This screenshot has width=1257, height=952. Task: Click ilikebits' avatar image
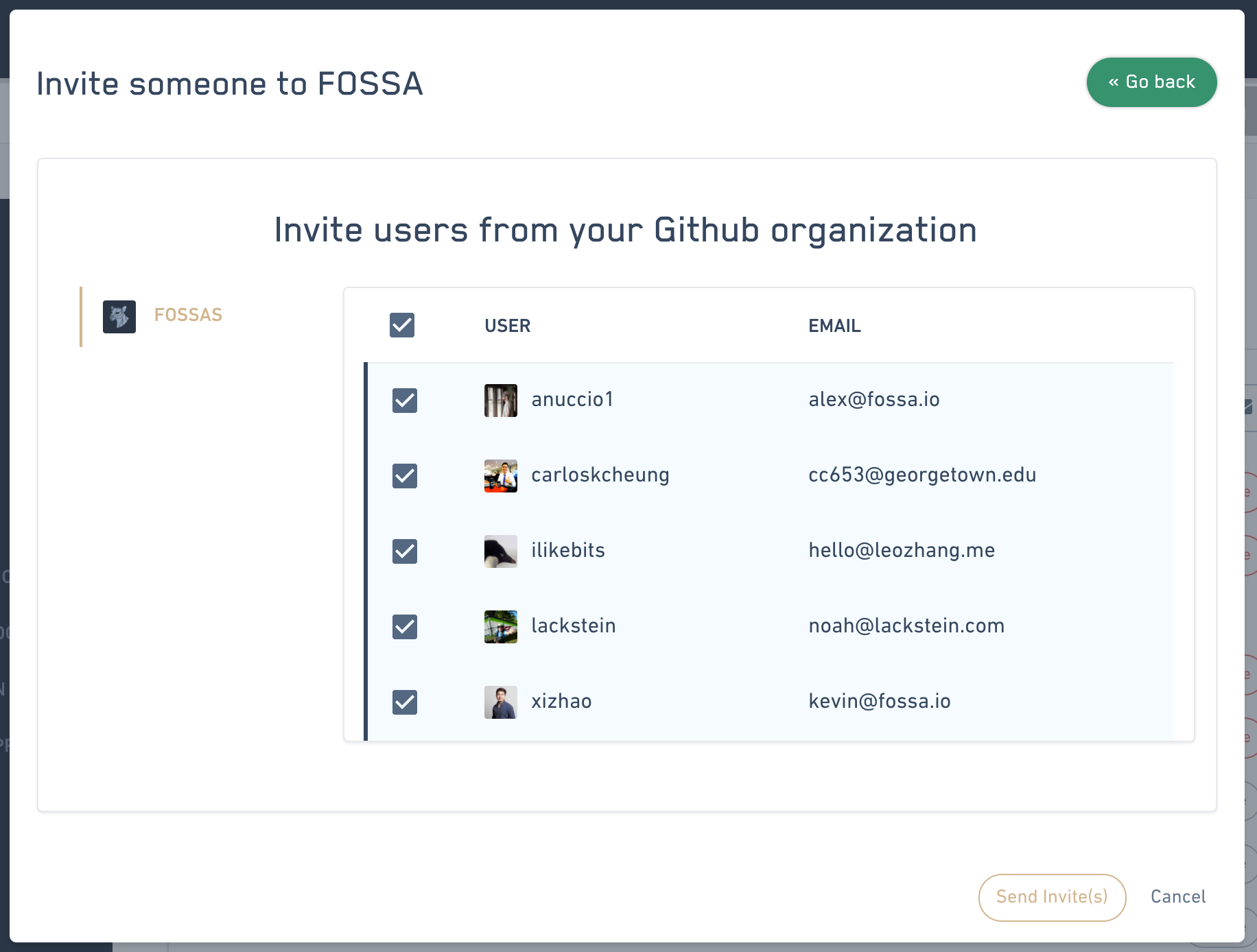coord(501,551)
